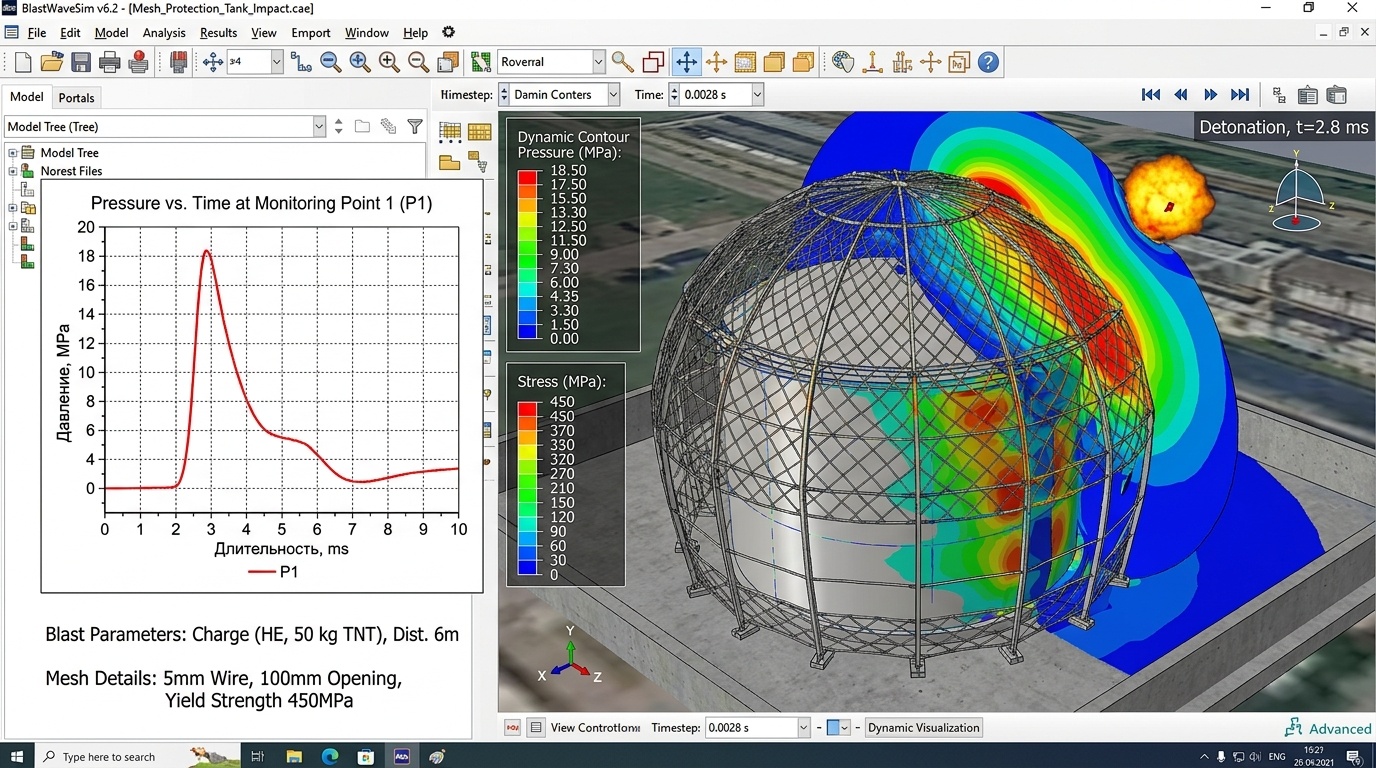Screen dimensions: 1376x768
Task: Open a file using the folder icon
Action: (52, 62)
